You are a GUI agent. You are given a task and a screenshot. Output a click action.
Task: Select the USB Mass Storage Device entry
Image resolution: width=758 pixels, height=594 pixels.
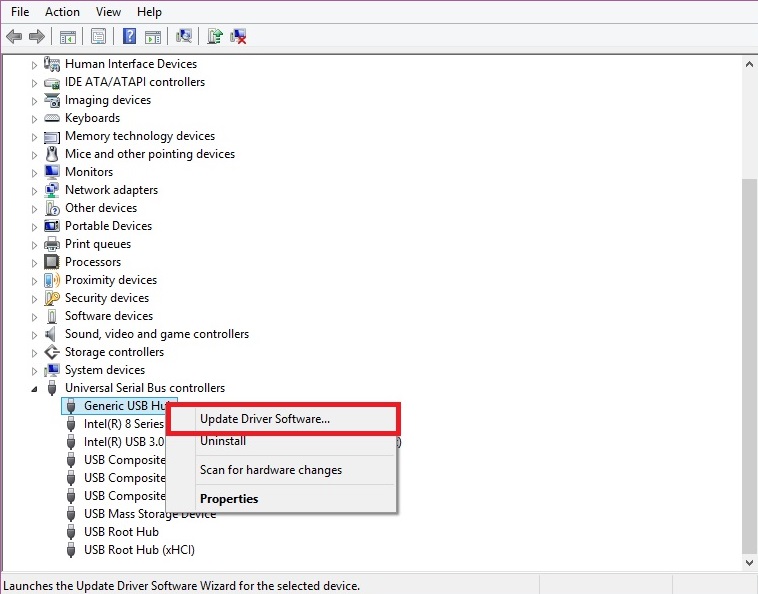click(x=150, y=514)
